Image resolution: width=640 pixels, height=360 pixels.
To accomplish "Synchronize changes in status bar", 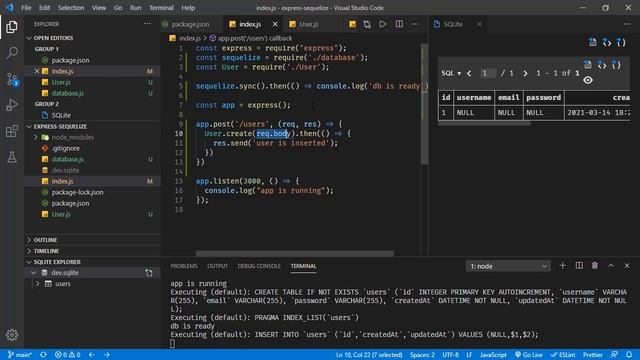I will (43, 355).
